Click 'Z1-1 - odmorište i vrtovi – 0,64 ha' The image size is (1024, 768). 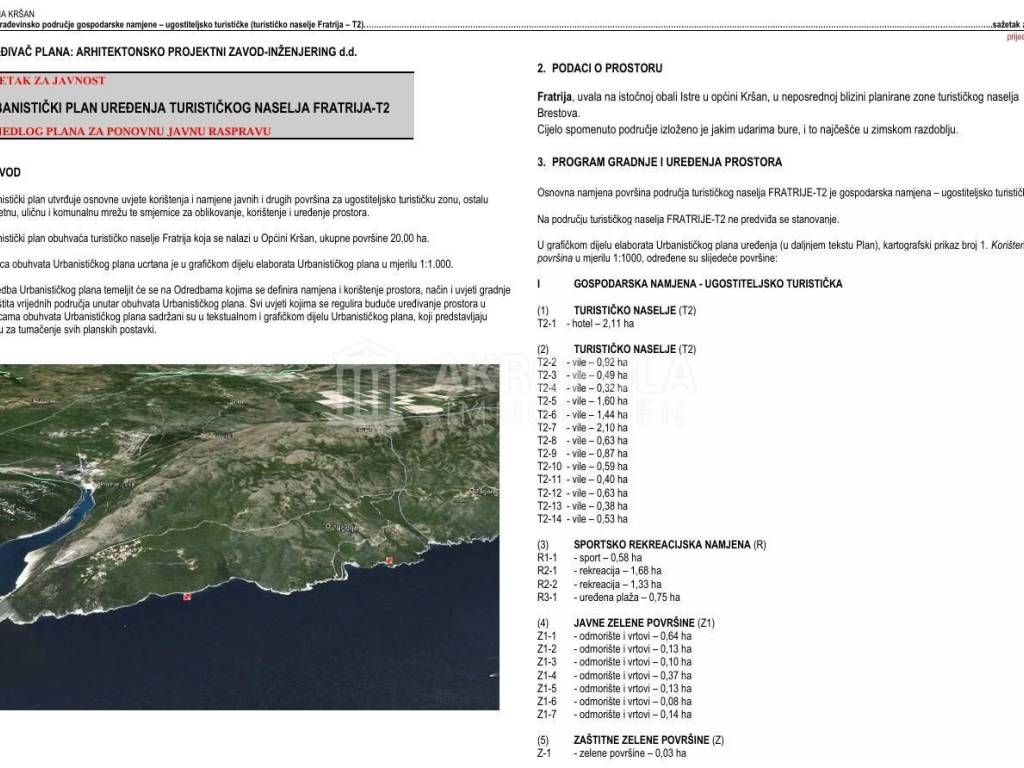coord(613,636)
